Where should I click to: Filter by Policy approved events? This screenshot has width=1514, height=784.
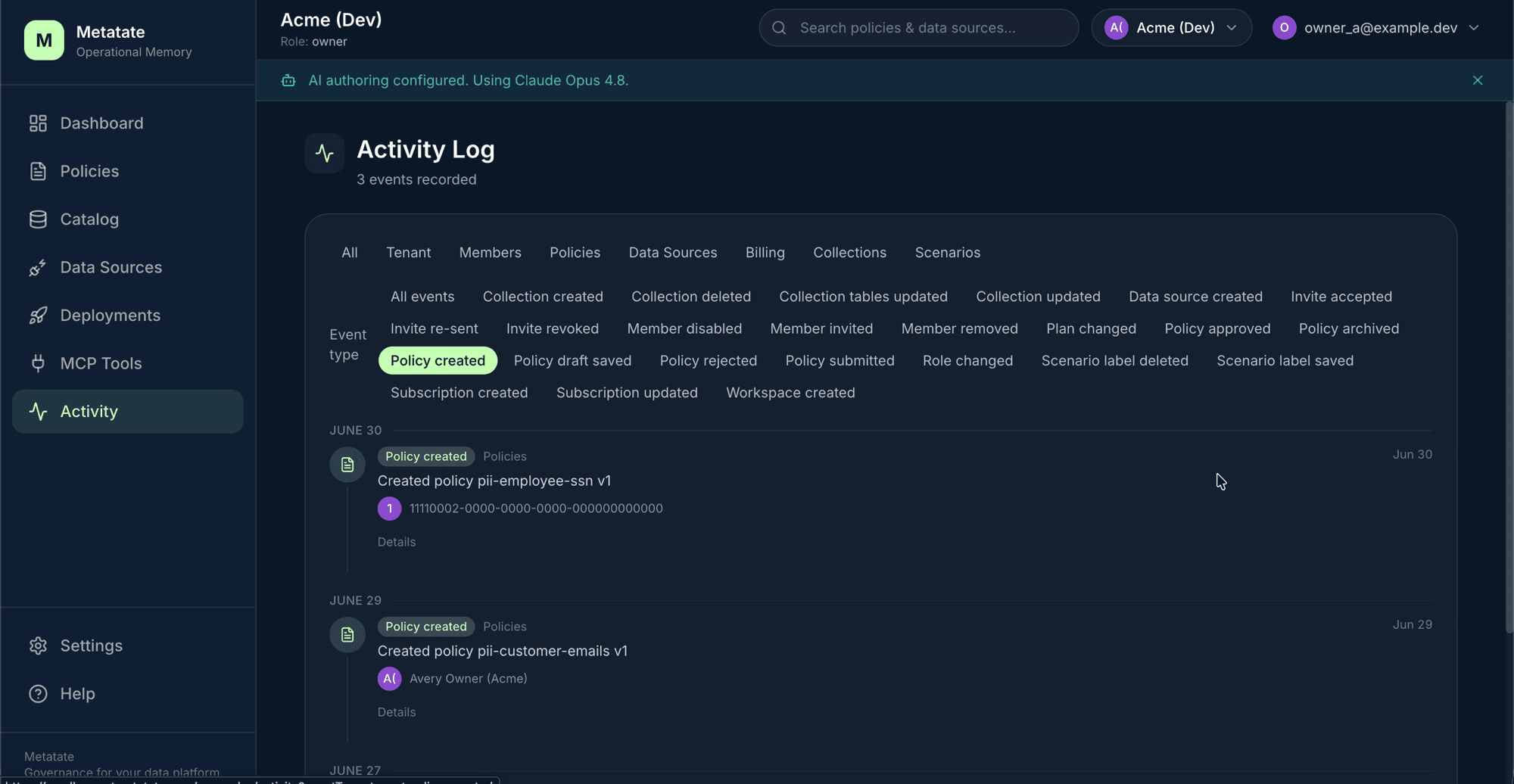pos(1218,329)
